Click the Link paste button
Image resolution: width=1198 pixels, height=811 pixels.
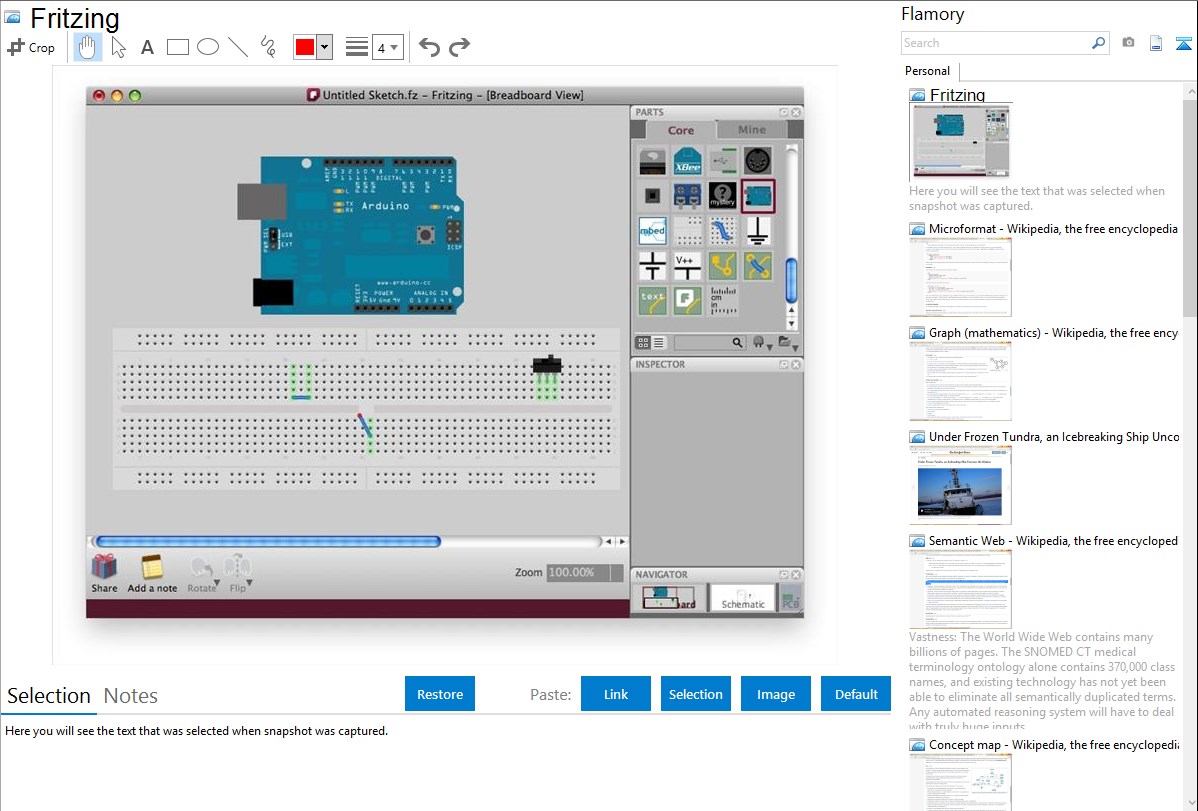(616, 694)
